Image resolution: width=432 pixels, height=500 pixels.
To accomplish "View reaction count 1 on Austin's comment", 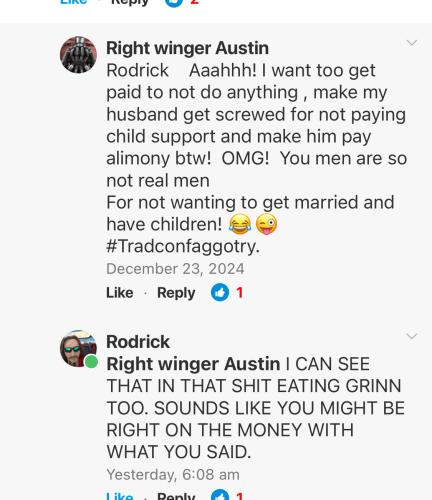I will [239, 293].
